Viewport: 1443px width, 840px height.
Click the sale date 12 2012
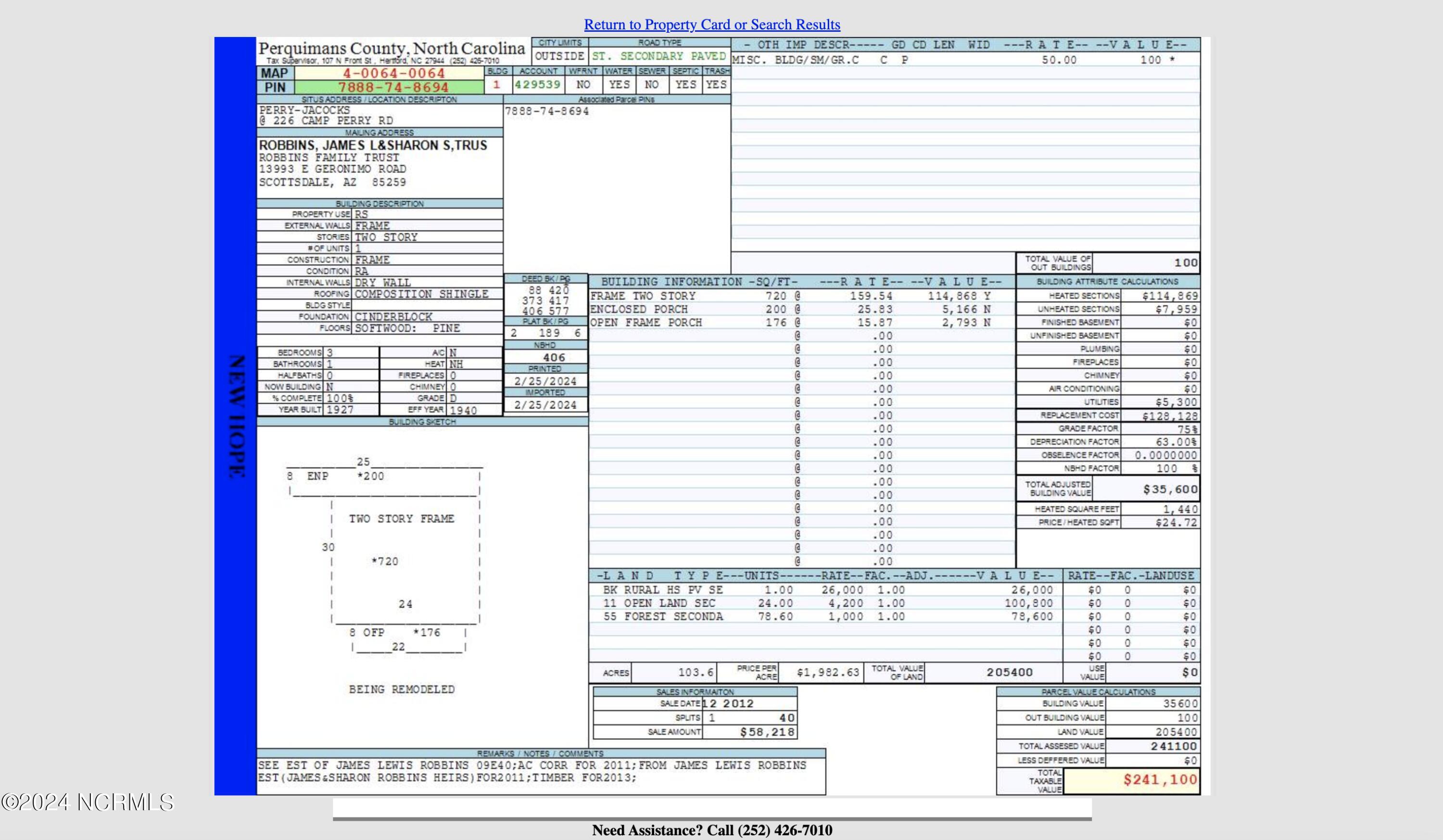tap(727, 704)
